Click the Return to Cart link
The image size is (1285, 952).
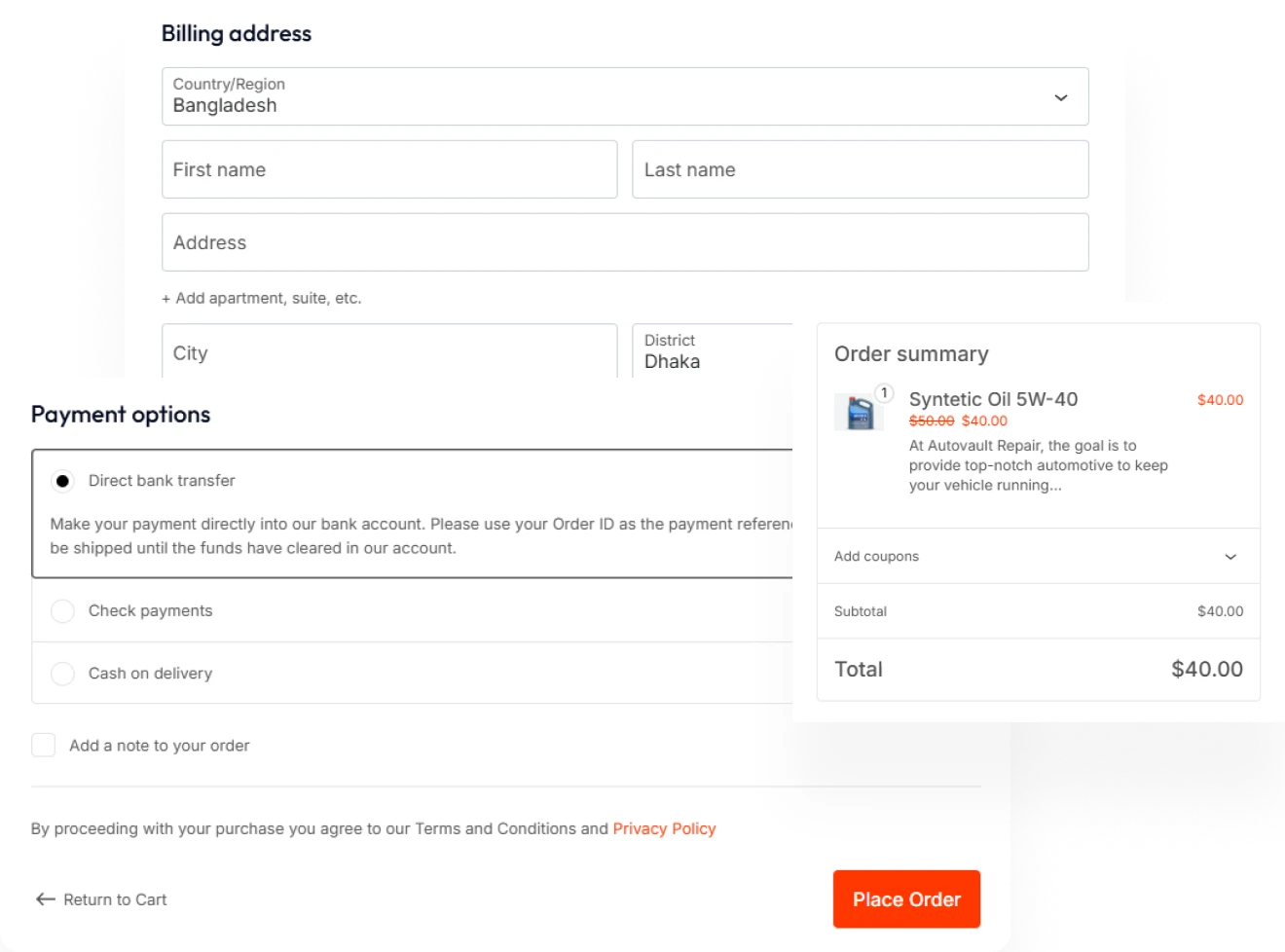pos(115,899)
